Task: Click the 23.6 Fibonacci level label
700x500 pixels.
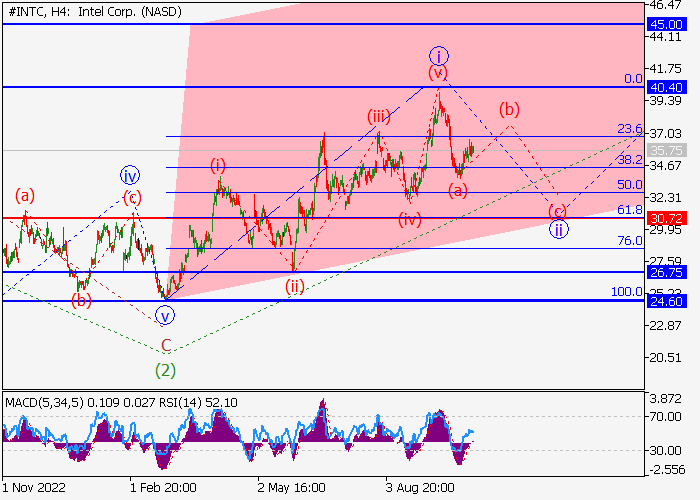Action: (630, 129)
